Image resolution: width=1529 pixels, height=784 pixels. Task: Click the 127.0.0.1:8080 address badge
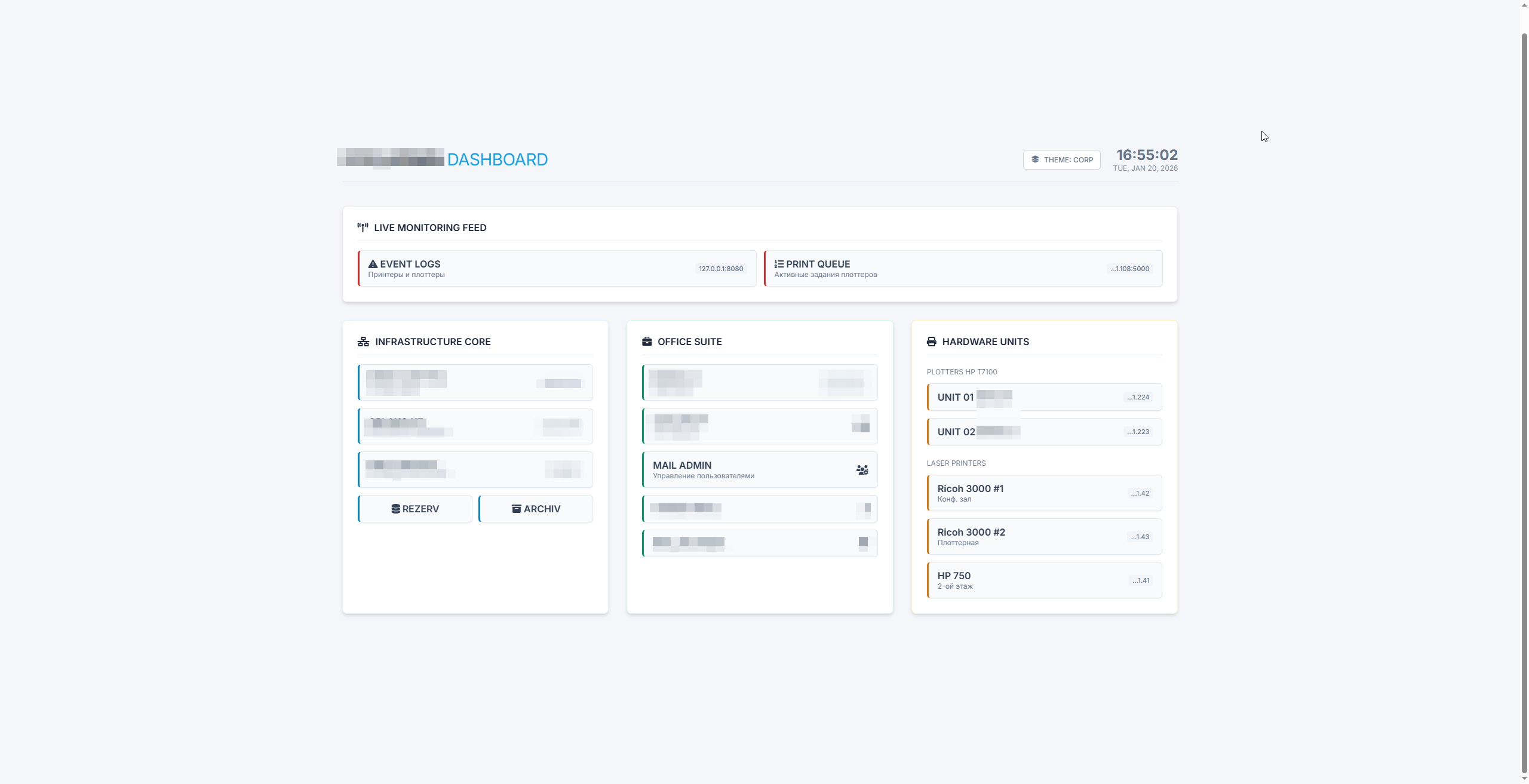(x=721, y=269)
